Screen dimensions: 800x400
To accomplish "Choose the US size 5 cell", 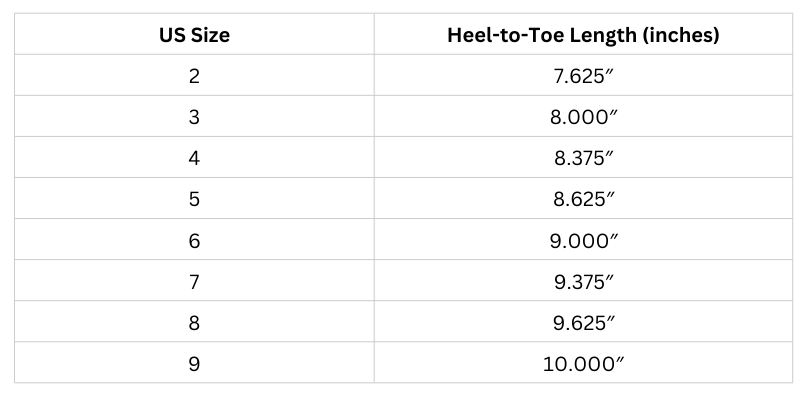I will [194, 199].
